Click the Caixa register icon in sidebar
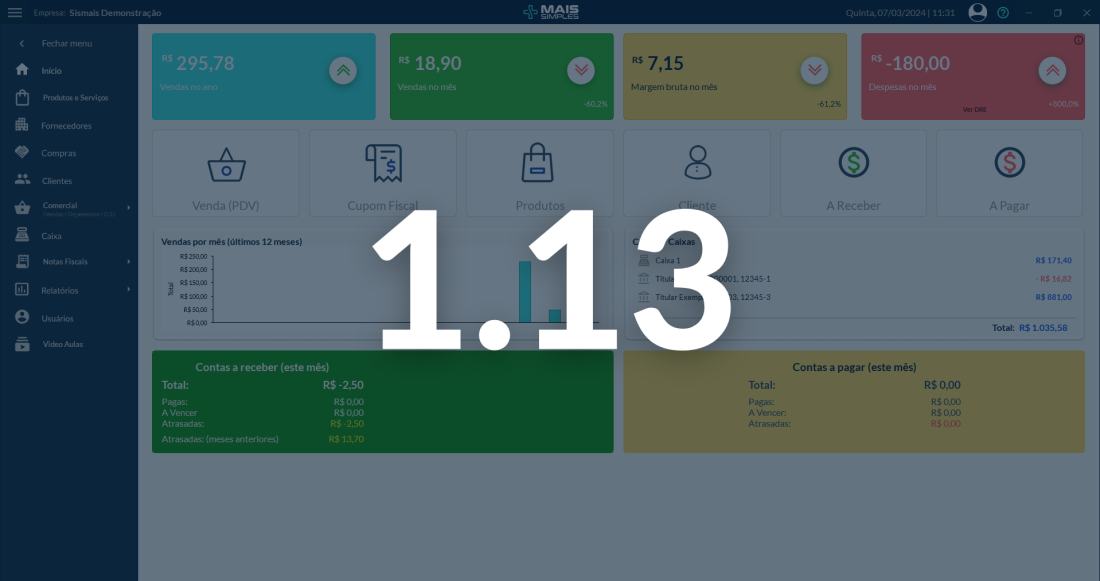Viewport: 1100px width, 581px height. pyautogui.click(x=22, y=235)
